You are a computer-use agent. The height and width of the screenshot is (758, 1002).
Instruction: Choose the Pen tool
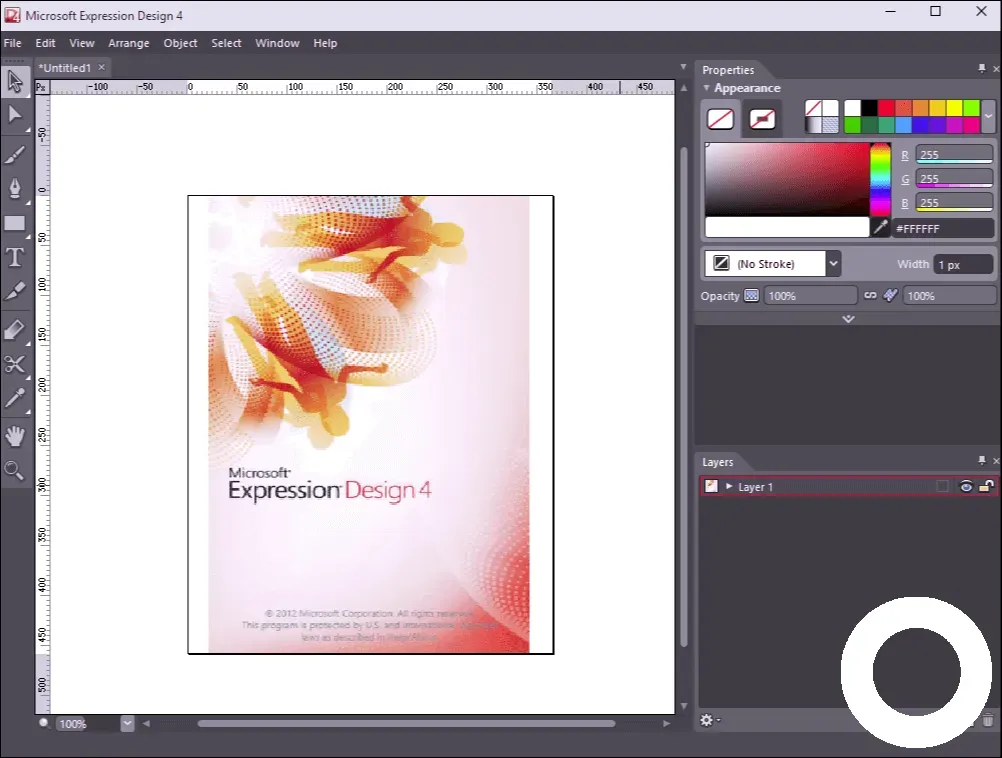tap(15, 189)
